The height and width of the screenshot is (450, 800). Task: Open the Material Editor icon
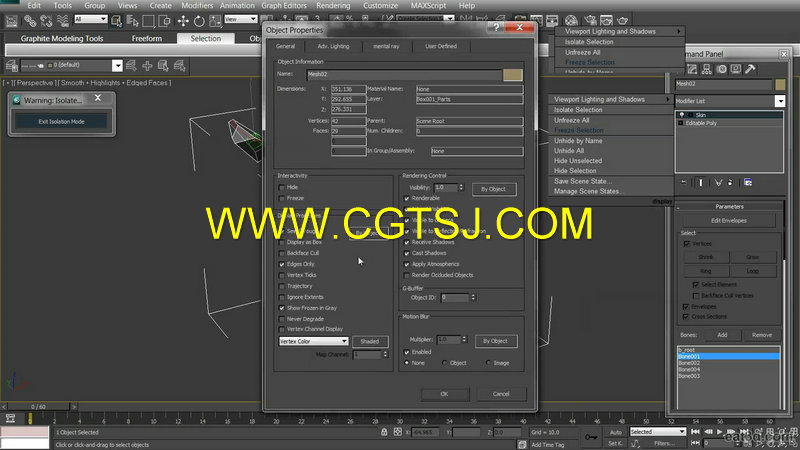click(571, 20)
